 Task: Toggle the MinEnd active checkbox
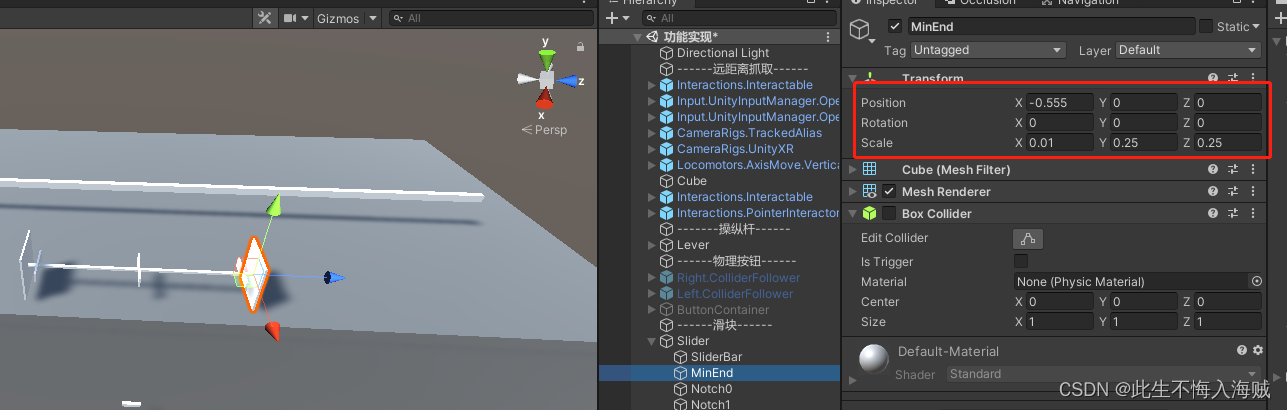(894, 26)
